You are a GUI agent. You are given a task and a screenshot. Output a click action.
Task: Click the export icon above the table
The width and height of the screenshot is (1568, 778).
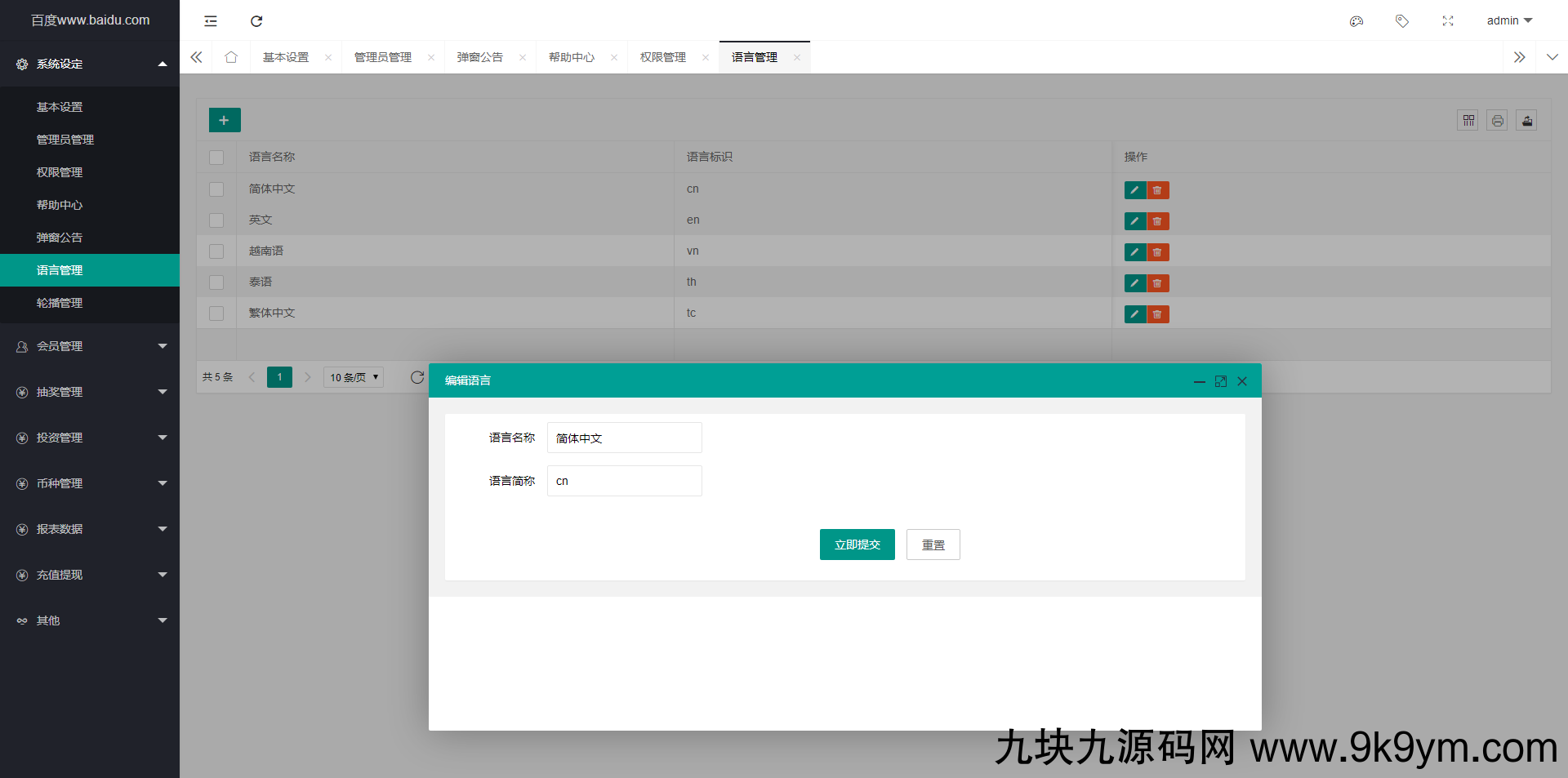point(1526,120)
